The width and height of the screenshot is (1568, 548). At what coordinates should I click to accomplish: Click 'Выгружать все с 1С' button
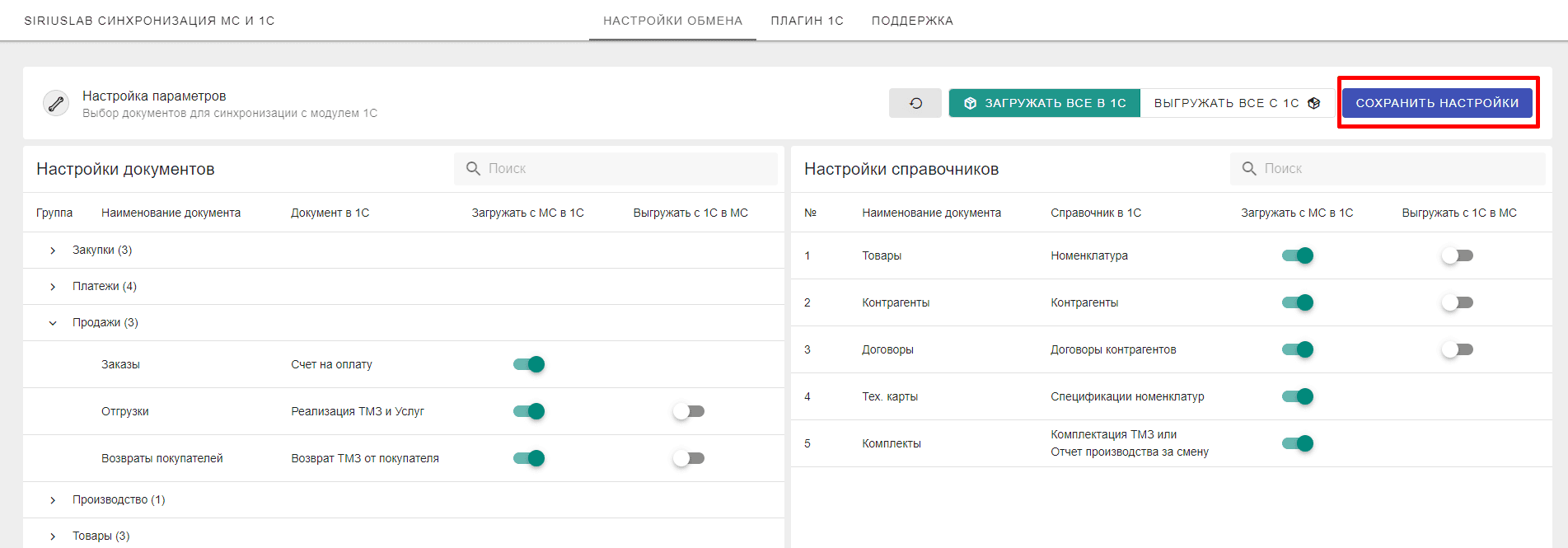(x=1237, y=103)
